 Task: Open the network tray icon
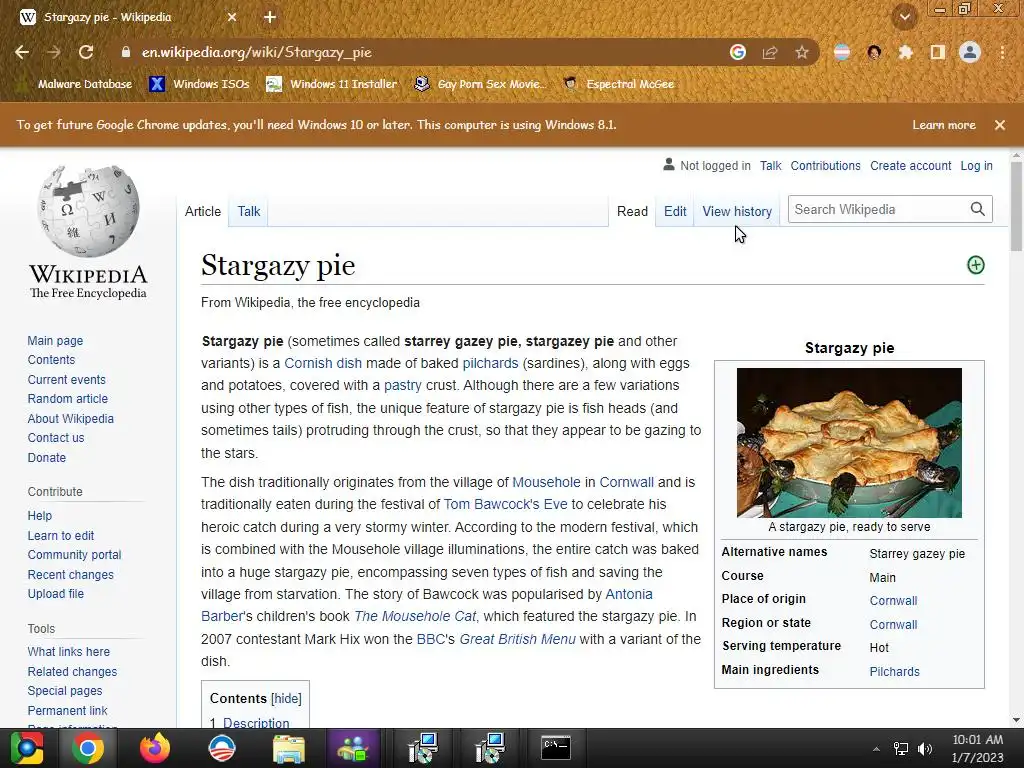pos(901,749)
